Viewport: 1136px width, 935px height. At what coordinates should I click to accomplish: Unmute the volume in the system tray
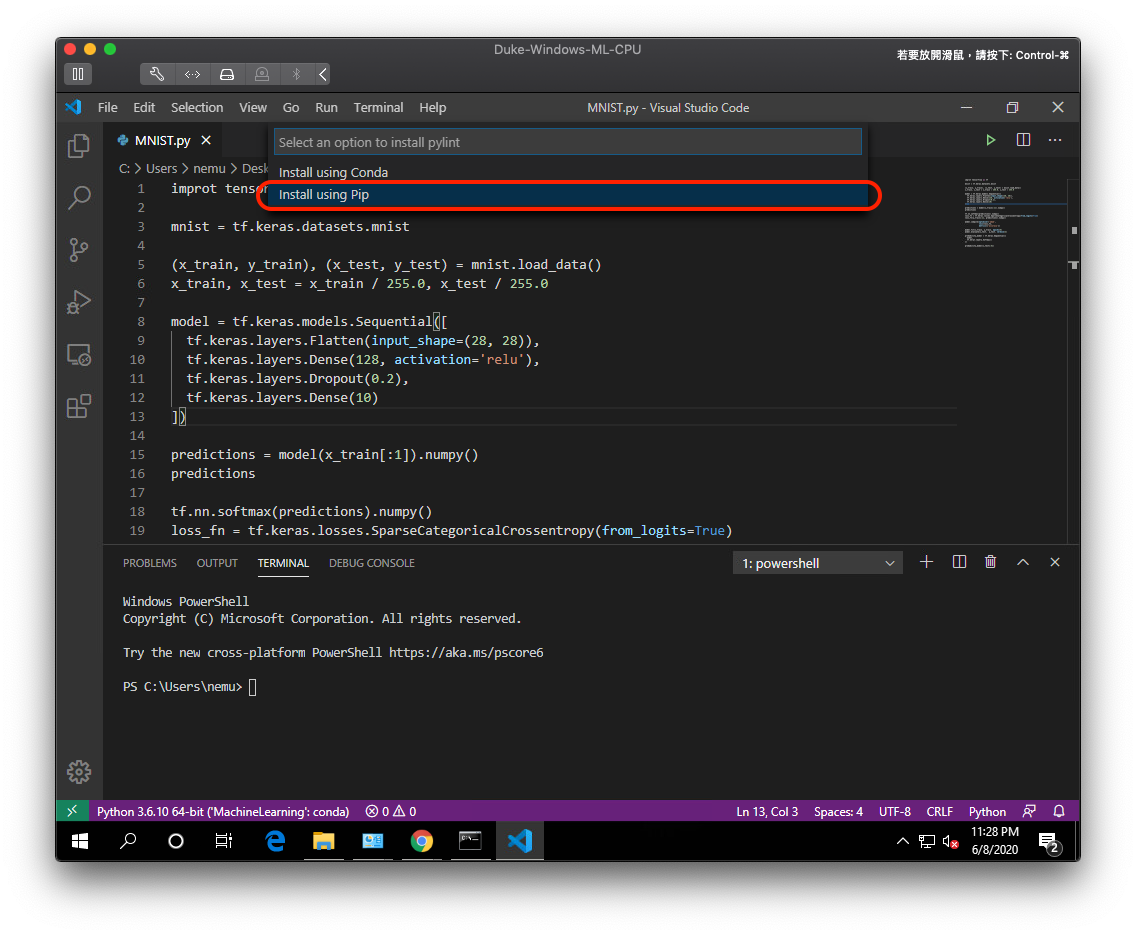pyautogui.click(x=948, y=841)
